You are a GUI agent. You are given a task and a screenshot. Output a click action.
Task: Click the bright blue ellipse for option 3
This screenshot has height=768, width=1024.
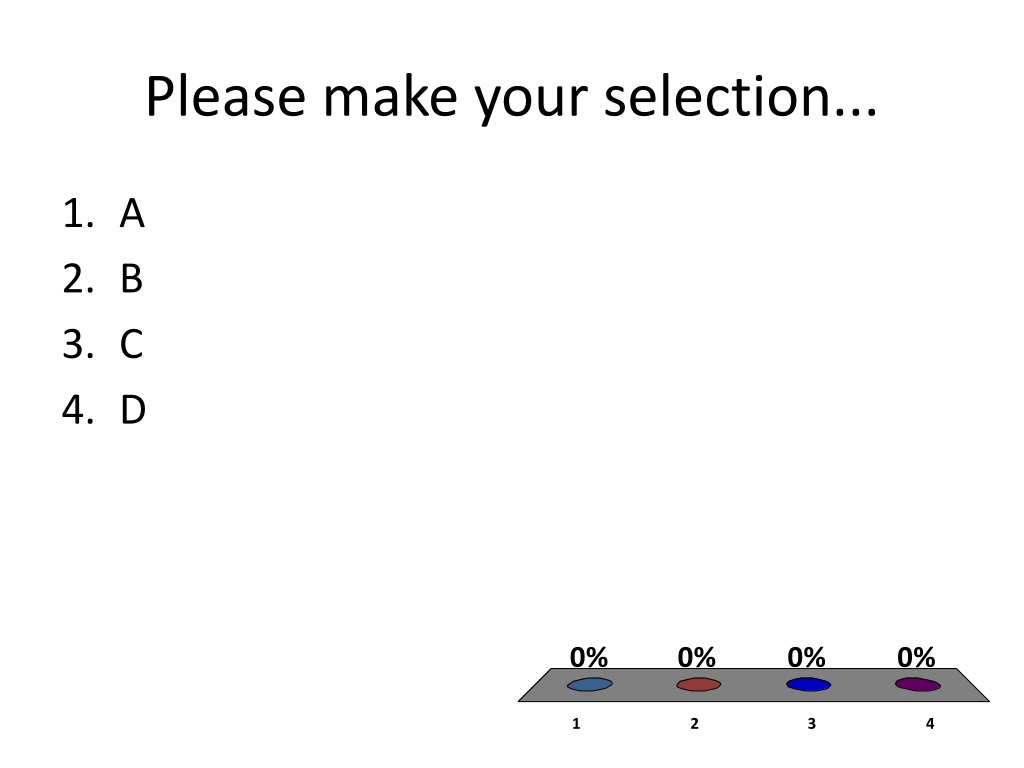tap(808, 684)
